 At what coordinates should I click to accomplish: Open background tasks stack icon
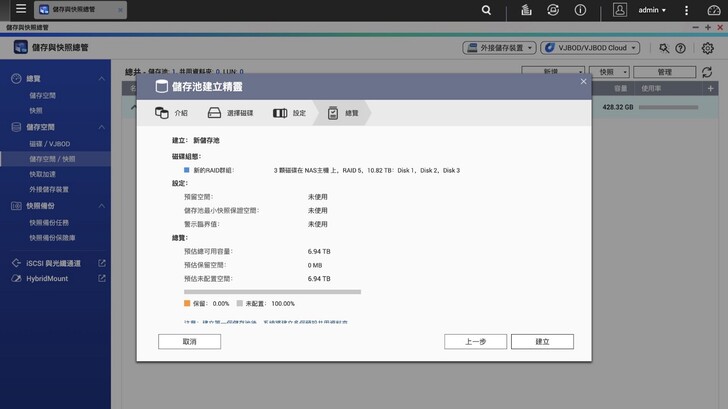[525, 10]
